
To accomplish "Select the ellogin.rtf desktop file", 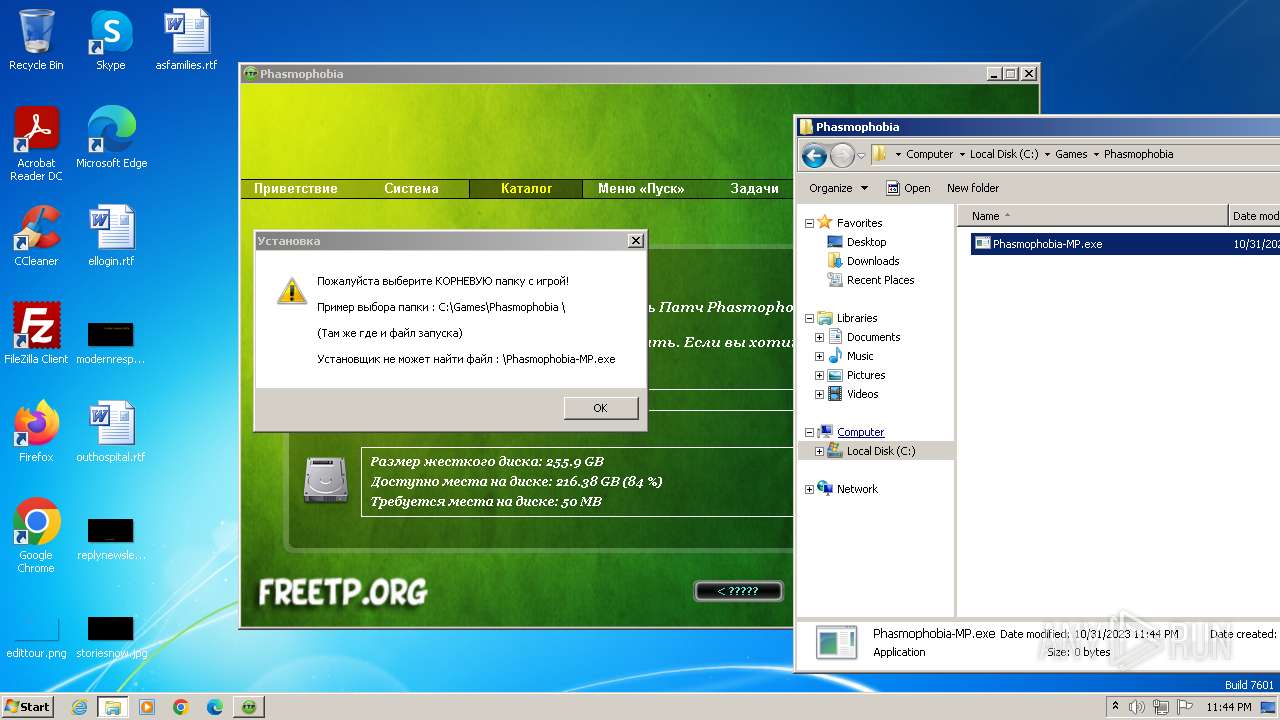I will pos(111,236).
